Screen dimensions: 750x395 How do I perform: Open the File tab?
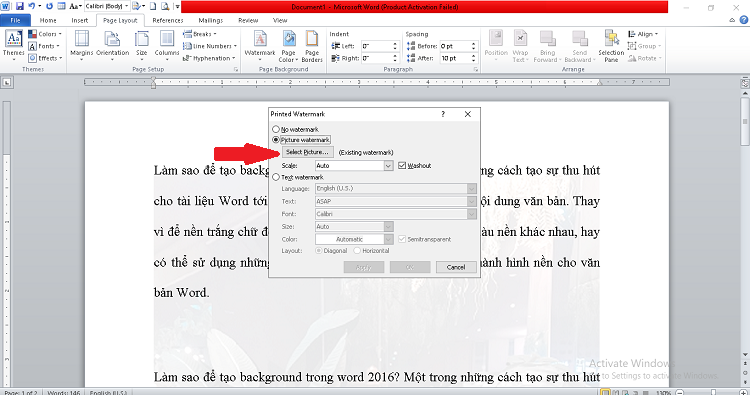point(15,20)
